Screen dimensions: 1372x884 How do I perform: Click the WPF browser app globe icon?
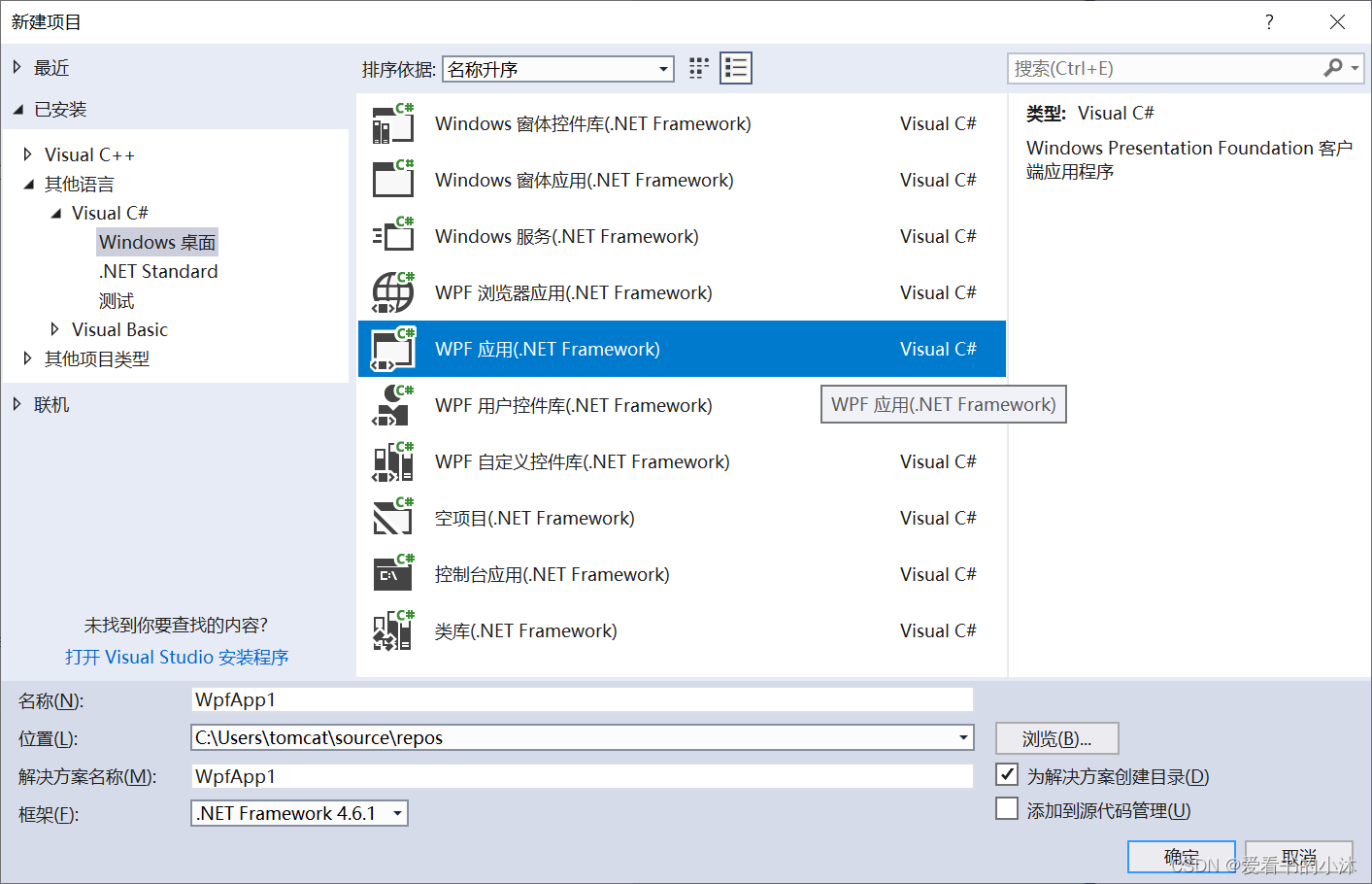click(x=393, y=292)
